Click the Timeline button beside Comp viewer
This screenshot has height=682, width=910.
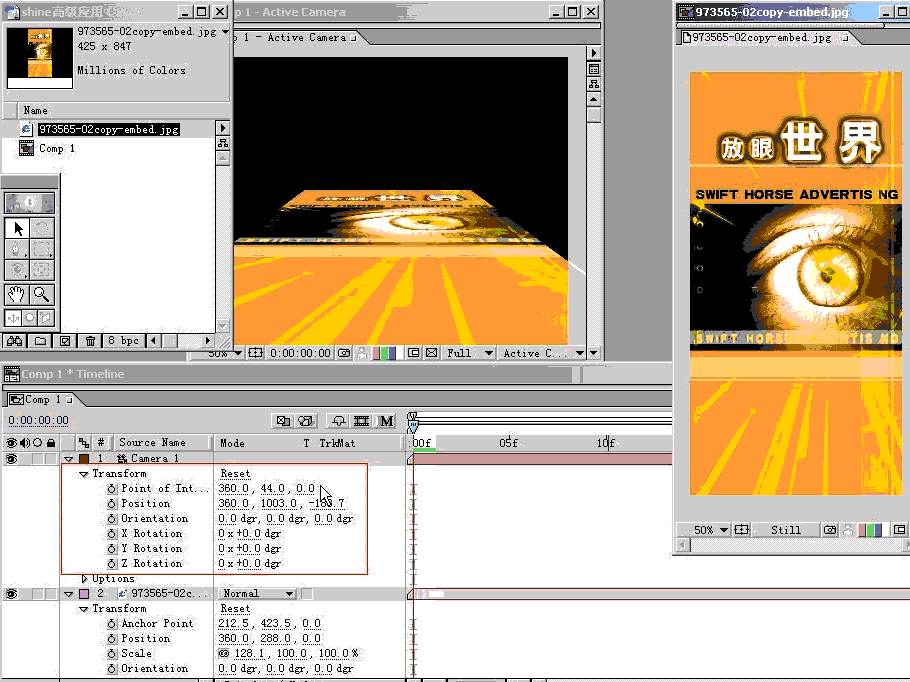[594, 69]
